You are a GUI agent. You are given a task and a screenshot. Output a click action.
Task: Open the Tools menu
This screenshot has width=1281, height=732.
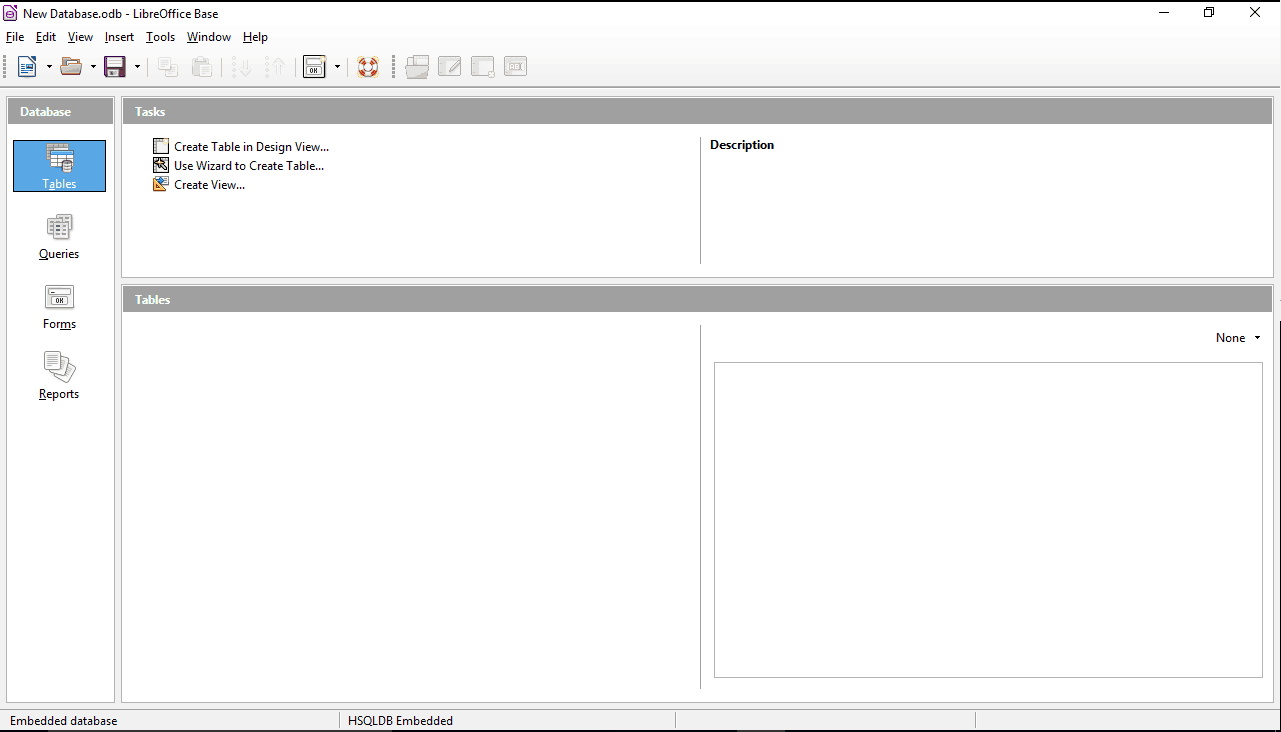(160, 37)
